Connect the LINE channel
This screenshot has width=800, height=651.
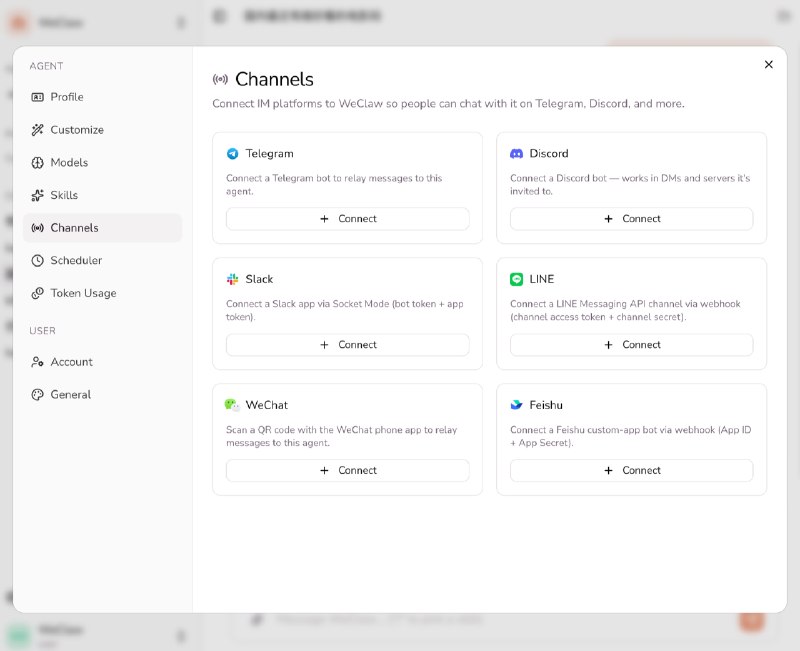click(x=631, y=344)
